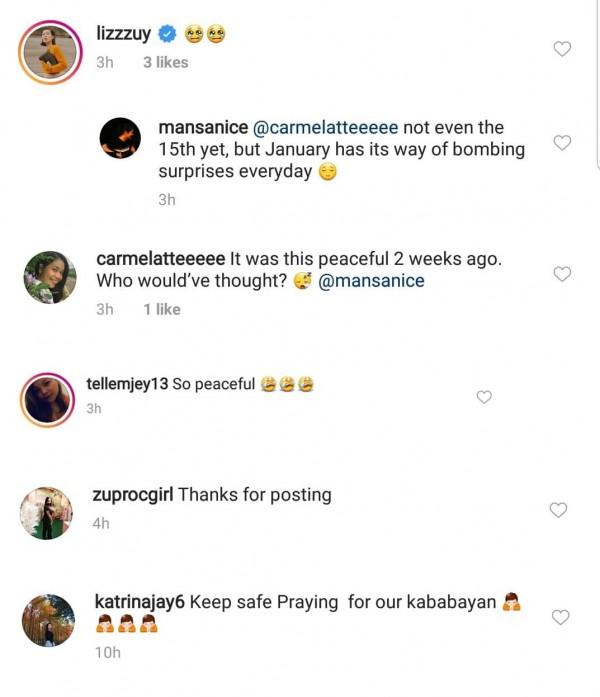Screen dimensions: 600x697
Task: Like mansanice's reply about January
Action: 562,143
